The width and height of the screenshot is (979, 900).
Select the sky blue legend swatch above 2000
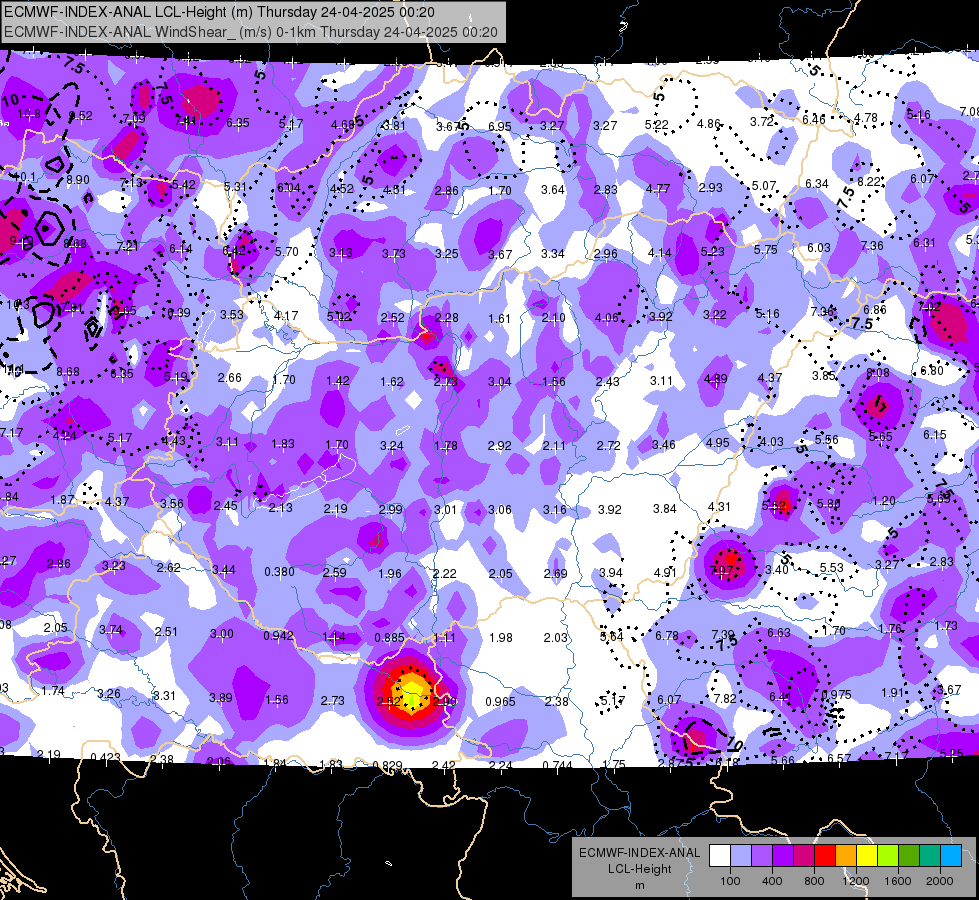[951, 856]
